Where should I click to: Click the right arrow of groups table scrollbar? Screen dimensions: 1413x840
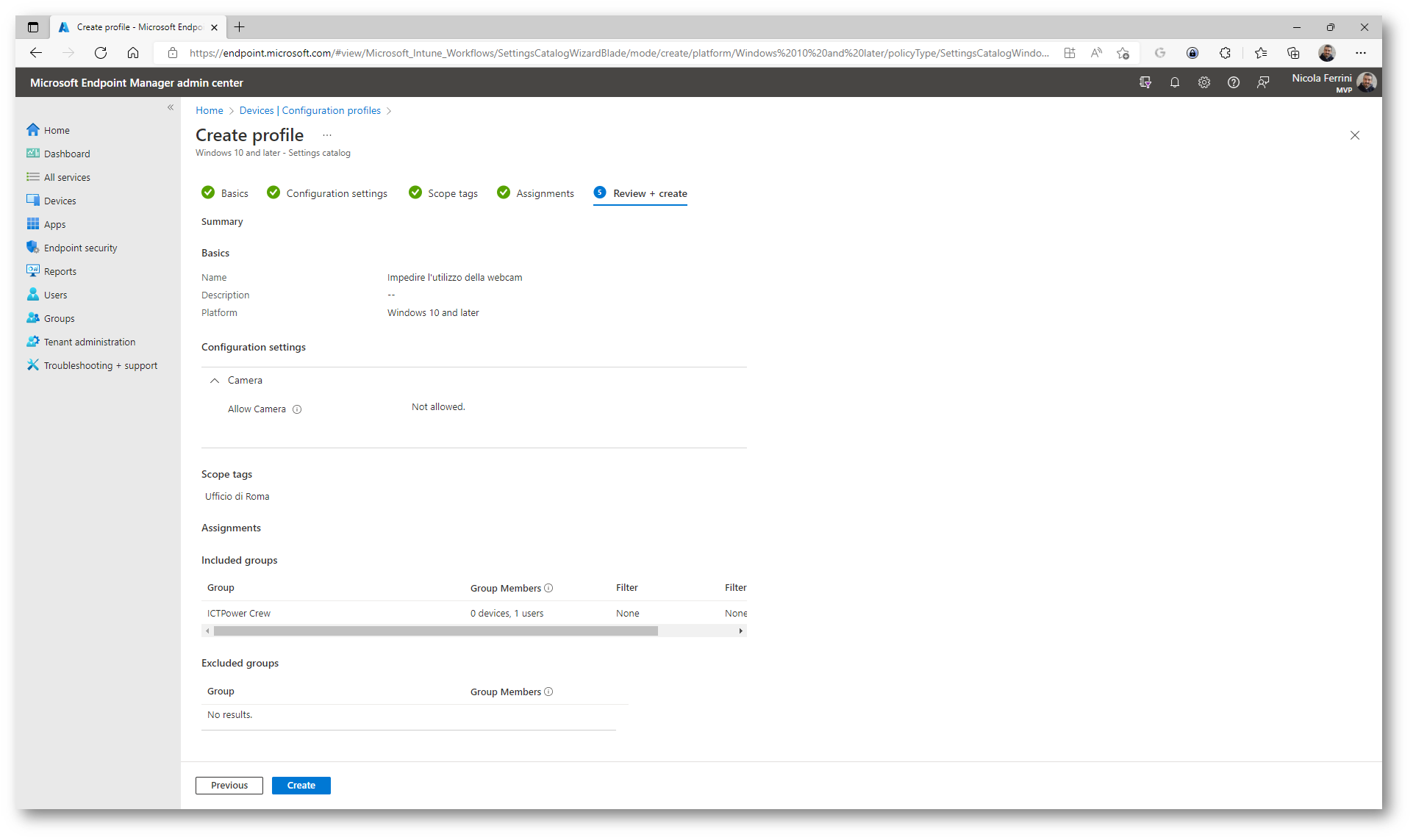click(x=741, y=631)
